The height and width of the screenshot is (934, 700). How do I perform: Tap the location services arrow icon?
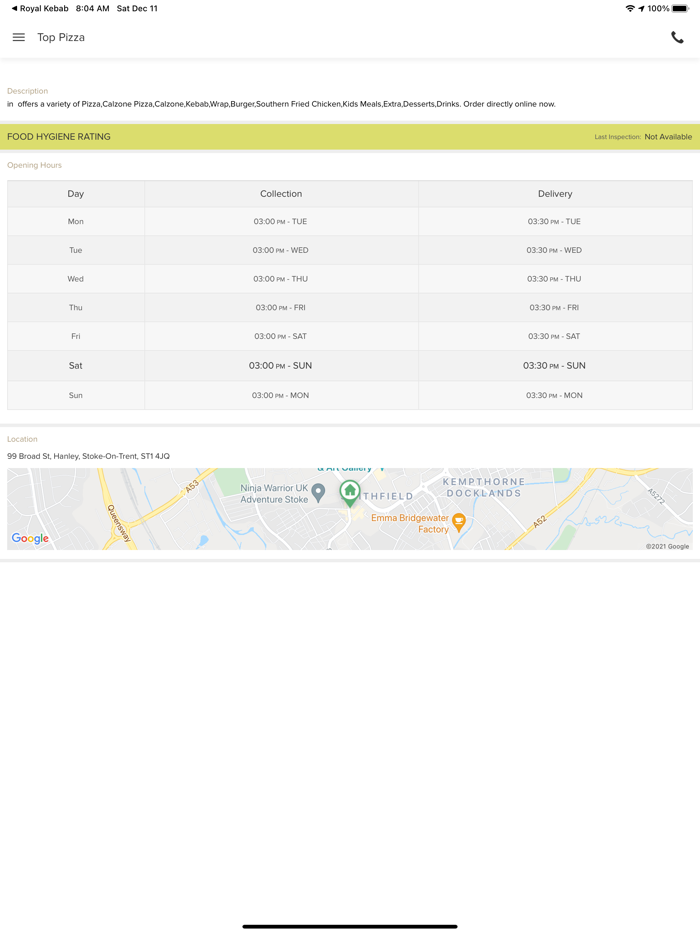tap(641, 8)
